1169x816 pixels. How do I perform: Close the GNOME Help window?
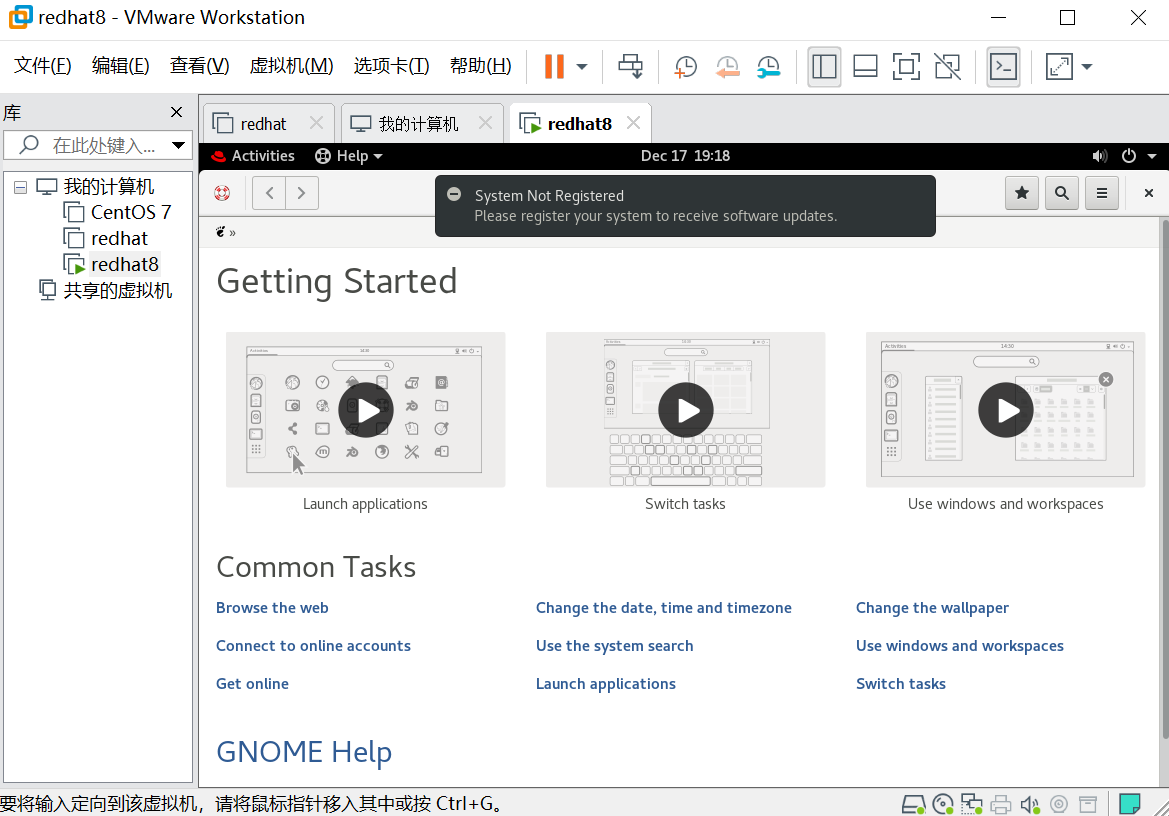click(x=1149, y=193)
